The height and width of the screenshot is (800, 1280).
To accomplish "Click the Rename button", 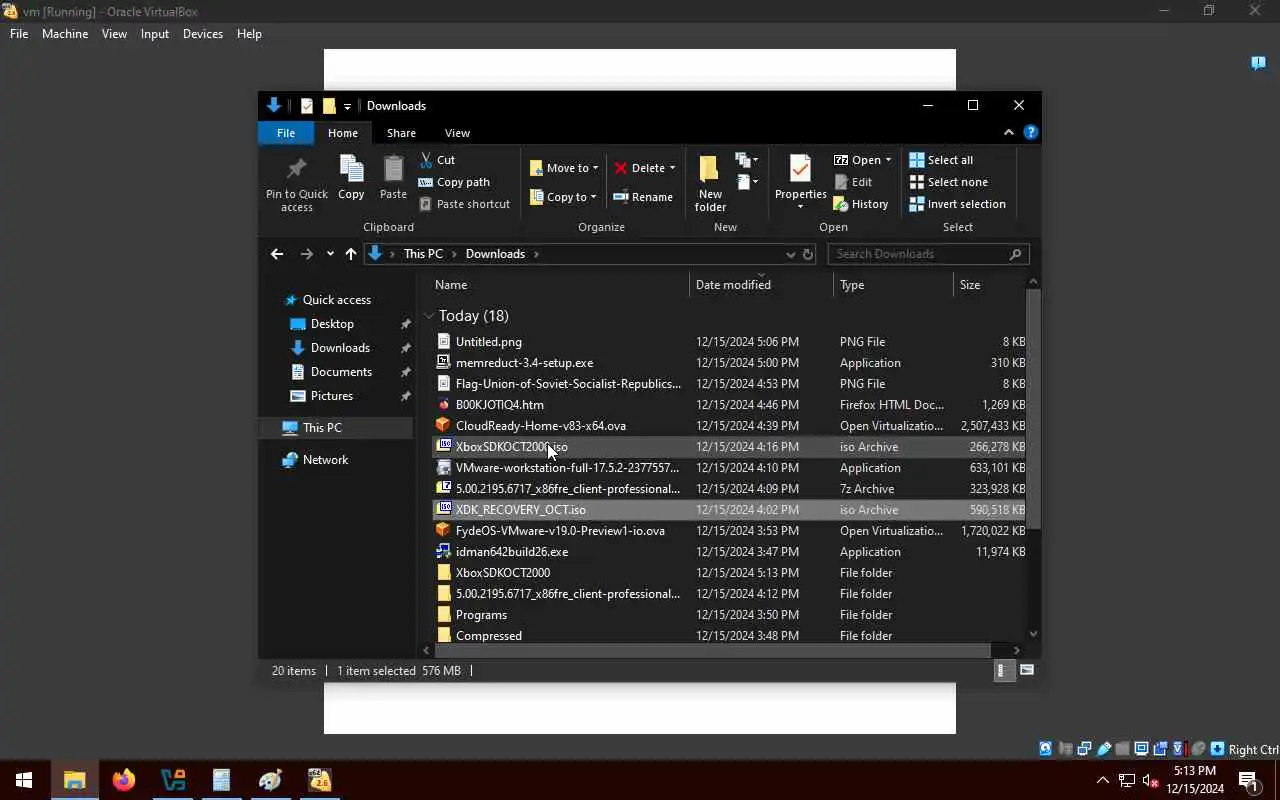I will pos(643,197).
